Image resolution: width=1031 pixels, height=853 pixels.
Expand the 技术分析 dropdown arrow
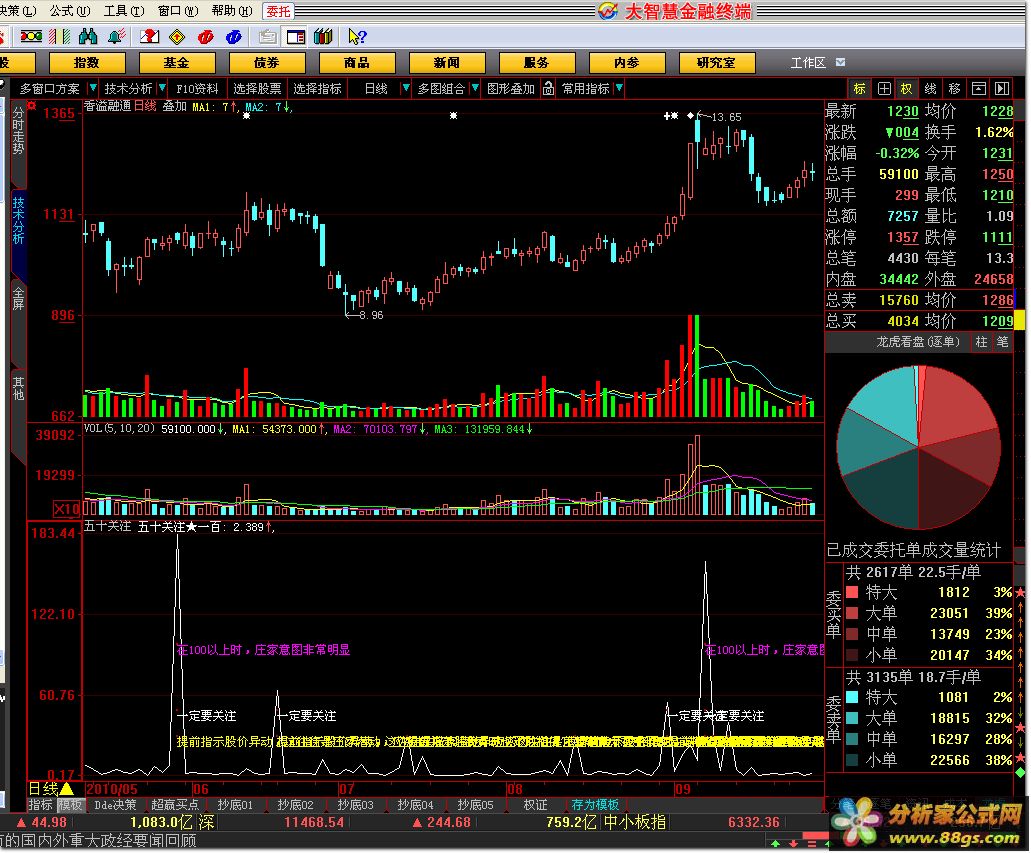click(x=162, y=88)
